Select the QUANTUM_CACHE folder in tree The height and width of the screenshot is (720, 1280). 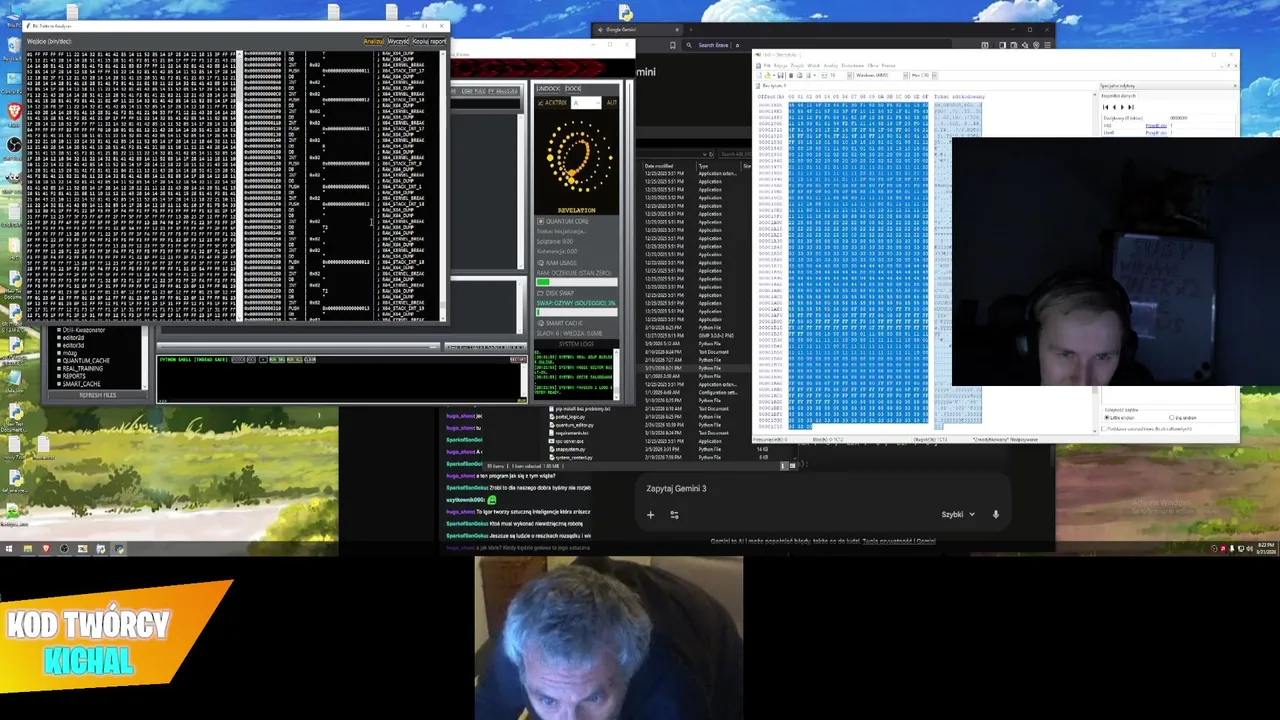tap(86, 360)
